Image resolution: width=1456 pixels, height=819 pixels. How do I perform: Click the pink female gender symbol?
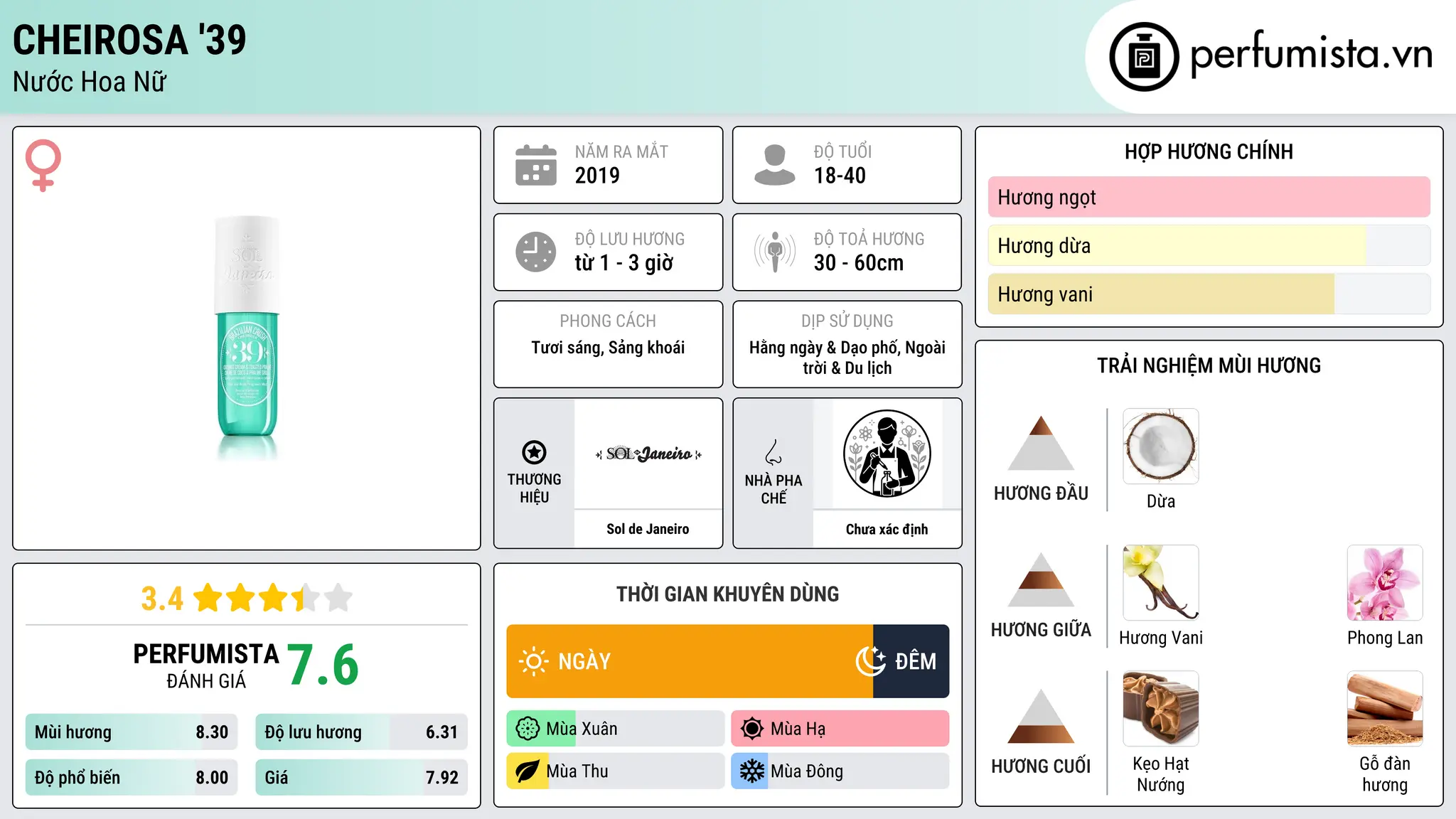pos(43,165)
